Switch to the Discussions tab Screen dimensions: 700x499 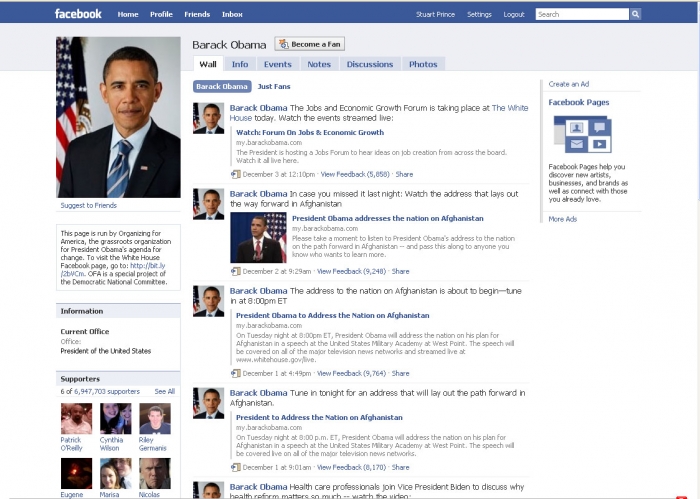(370, 64)
